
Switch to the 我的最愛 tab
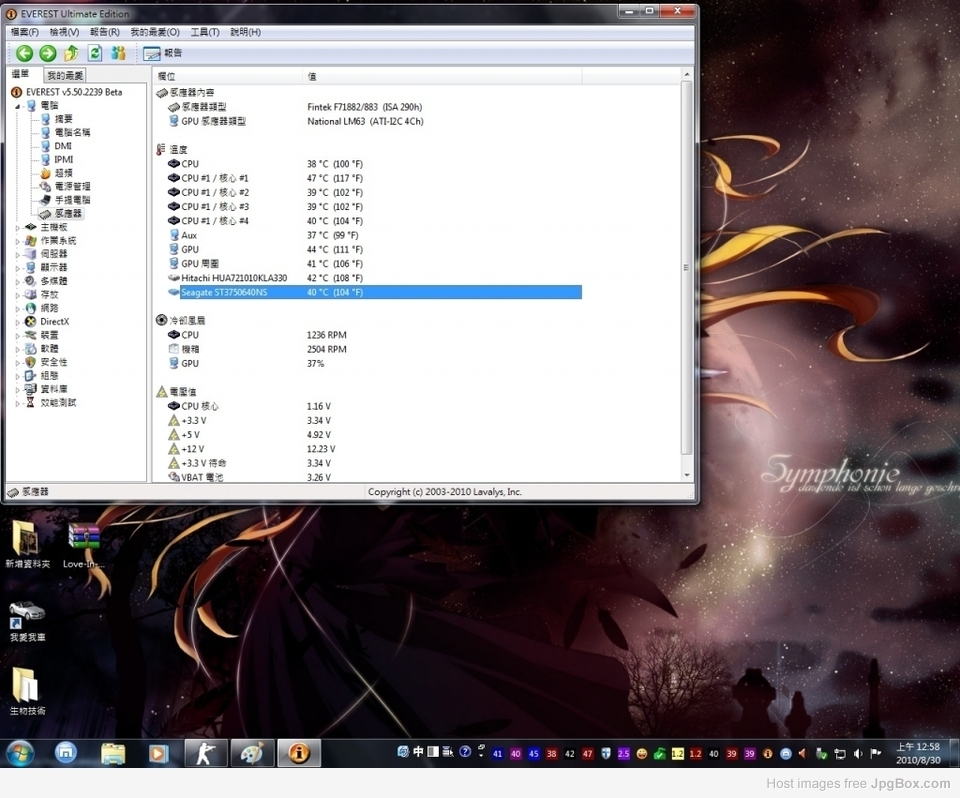(x=66, y=76)
